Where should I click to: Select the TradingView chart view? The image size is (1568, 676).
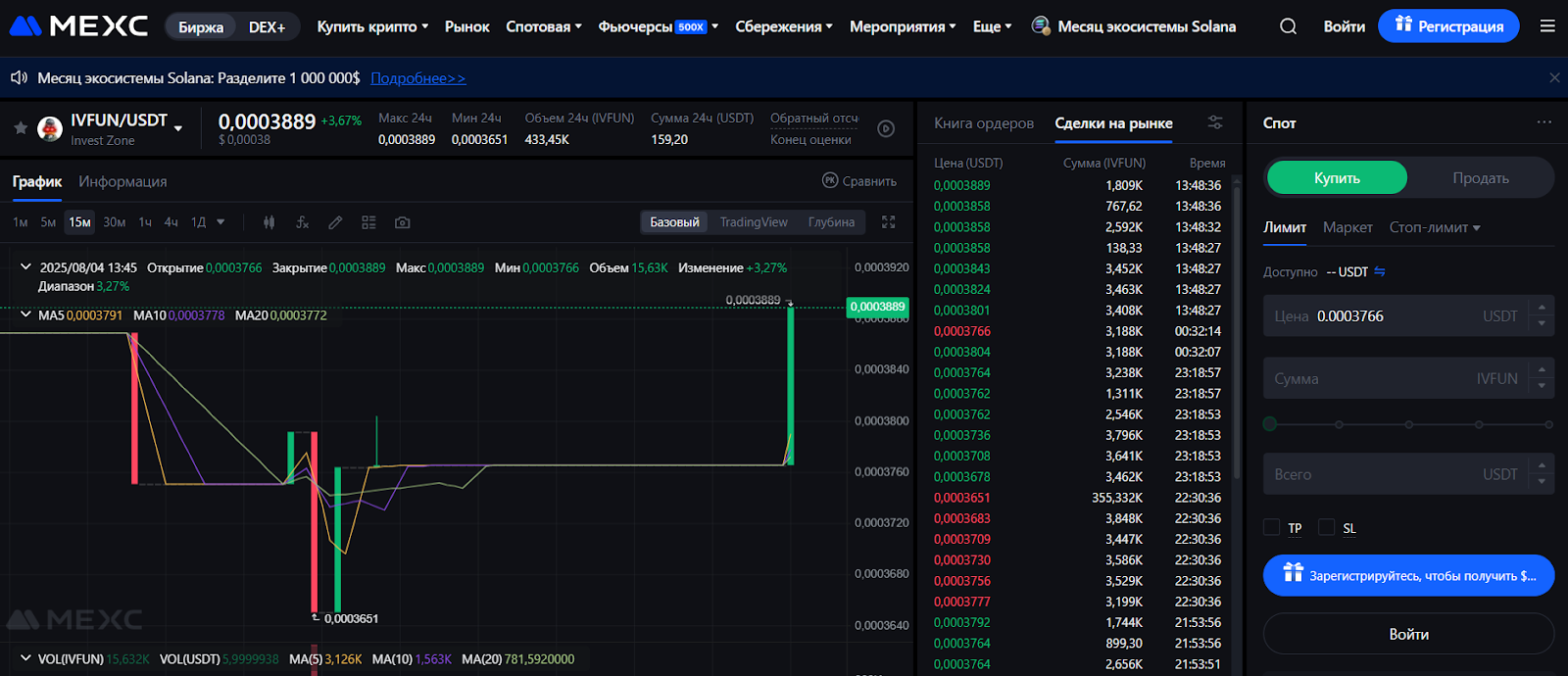[754, 222]
